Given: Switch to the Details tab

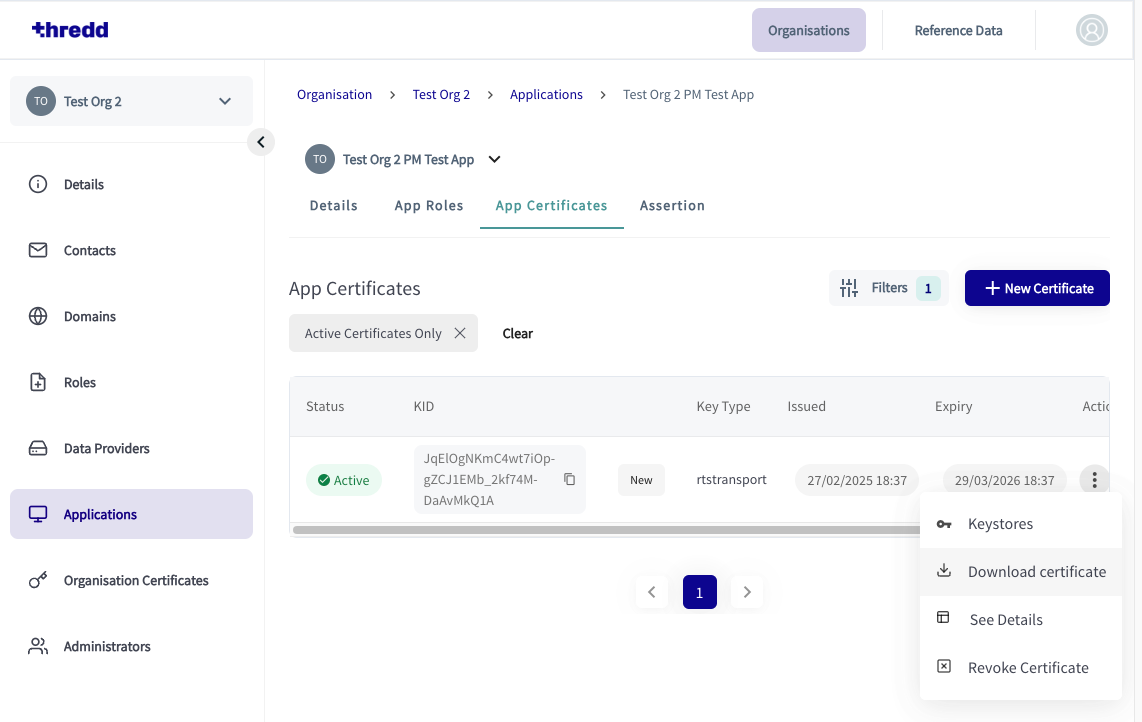Looking at the screenshot, I should [x=334, y=205].
